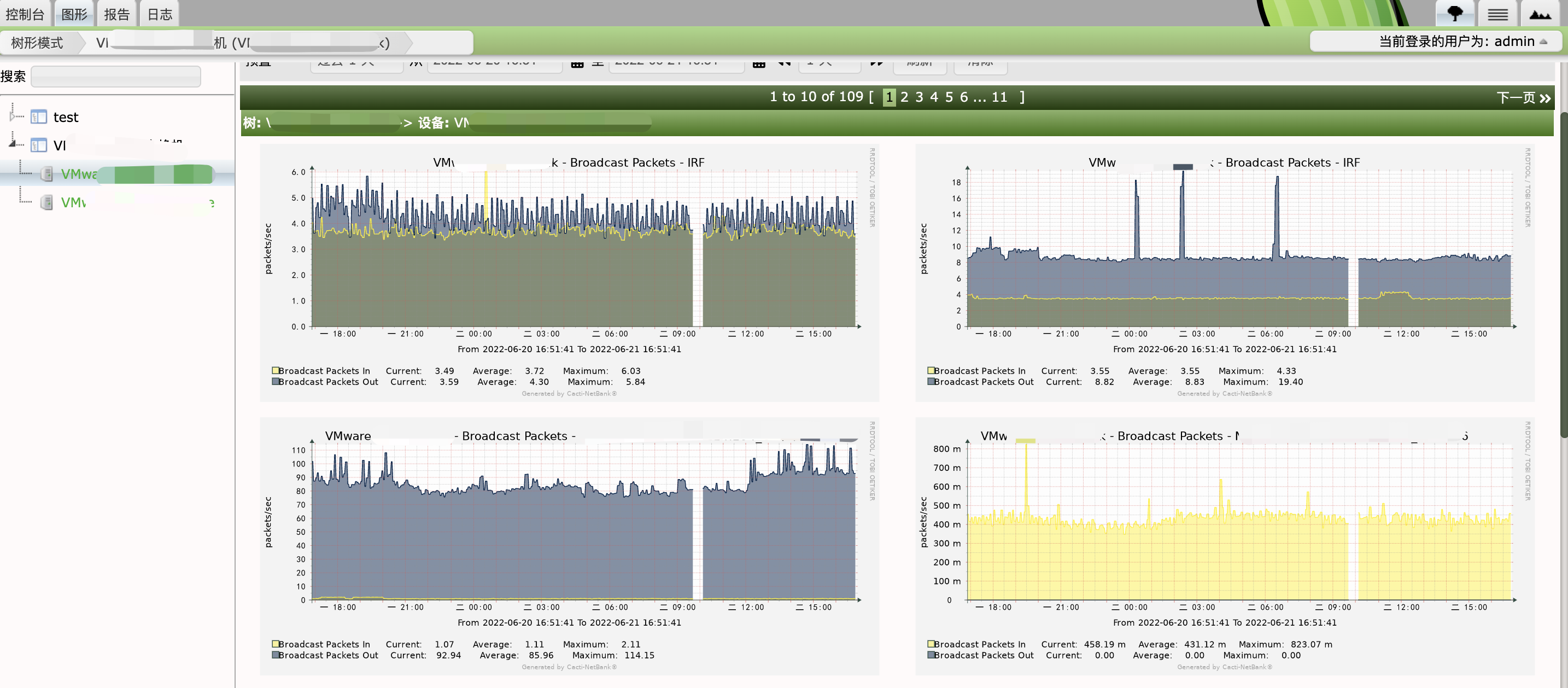
Task: Switch to tree view using the tree icon
Action: [x=1455, y=13]
